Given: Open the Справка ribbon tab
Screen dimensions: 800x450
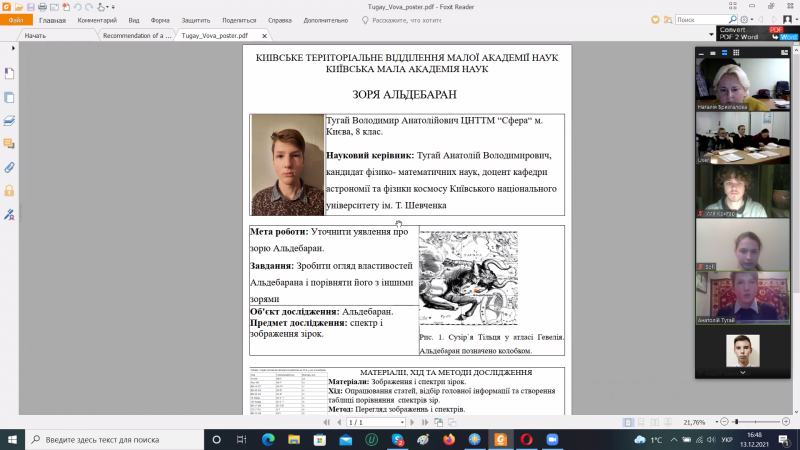Looking at the screenshot, I should coord(280,20).
